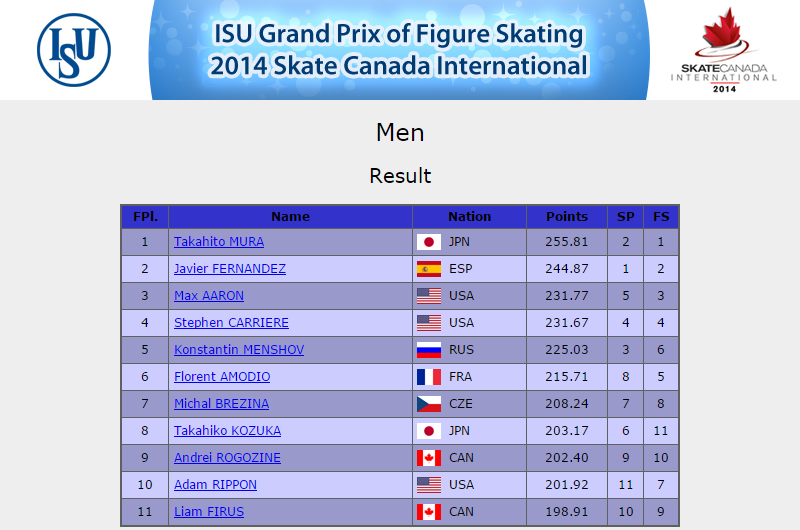Click the USA flag beside Max AARON
The height and width of the screenshot is (530, 800).
click(429, 296)
